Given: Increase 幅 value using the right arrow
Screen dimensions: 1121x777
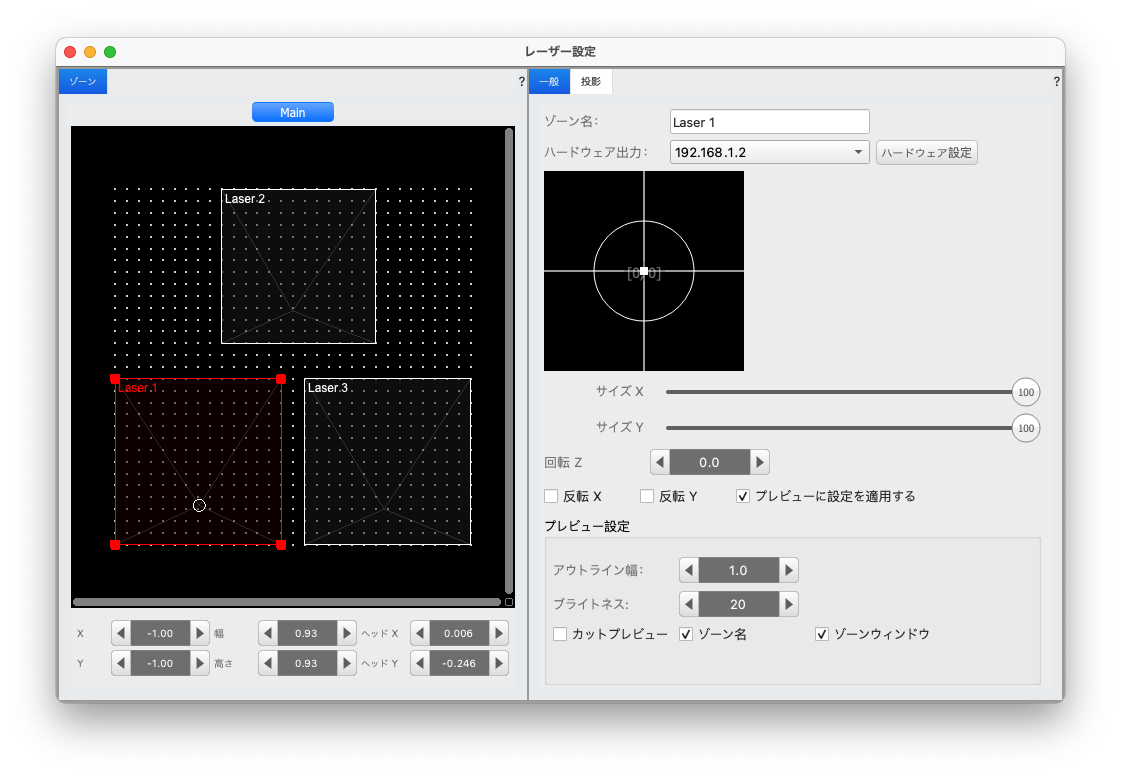Looking at the screenshot, I should (345, 632).
